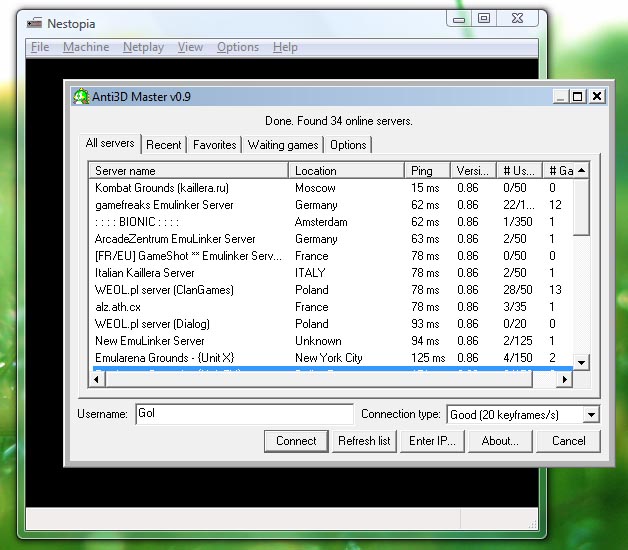This screenshot has width=628, height=550.
Task: Click the server list scroll up arrow
Action: [x=582, y=171]
